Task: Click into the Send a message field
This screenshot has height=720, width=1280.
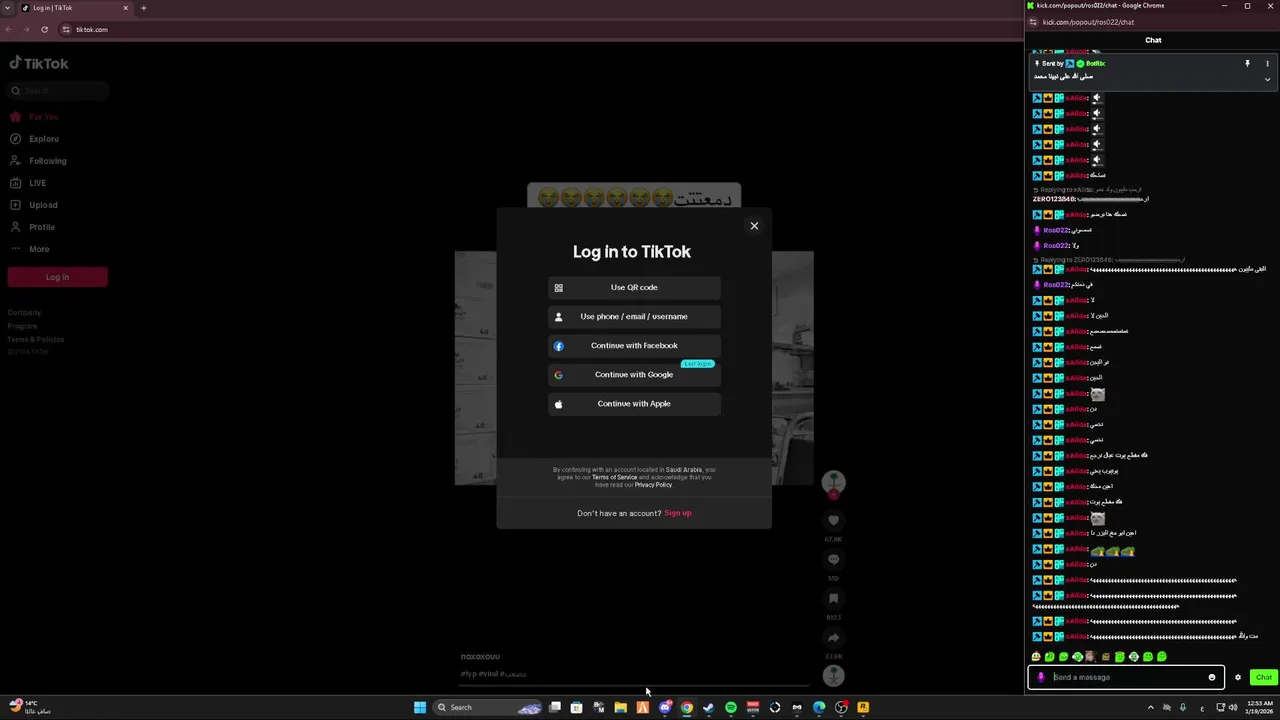Action: coord(1128,677)
